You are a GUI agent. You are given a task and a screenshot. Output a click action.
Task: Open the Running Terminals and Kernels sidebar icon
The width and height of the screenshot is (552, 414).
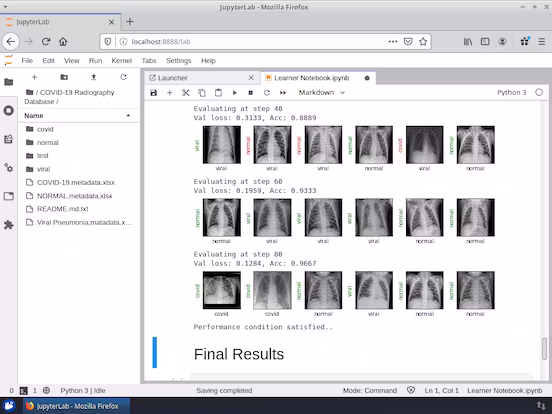pos(8,111)
